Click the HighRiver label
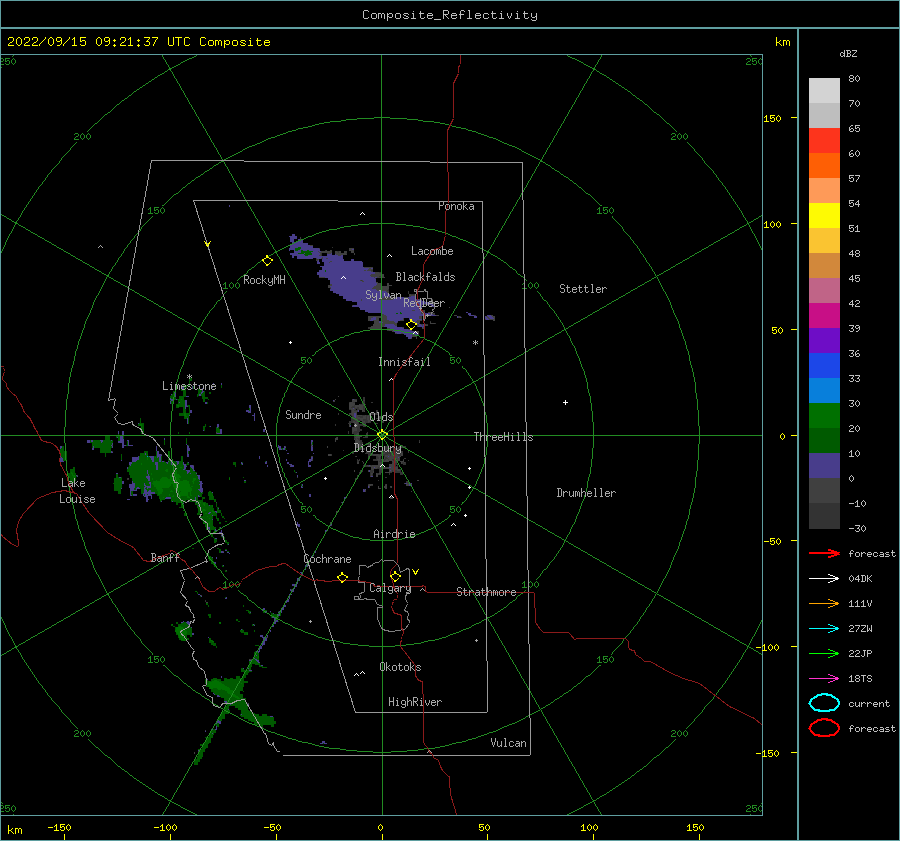Screen dimensions: 900x841 pyautogui.click(x=415, y=702)
